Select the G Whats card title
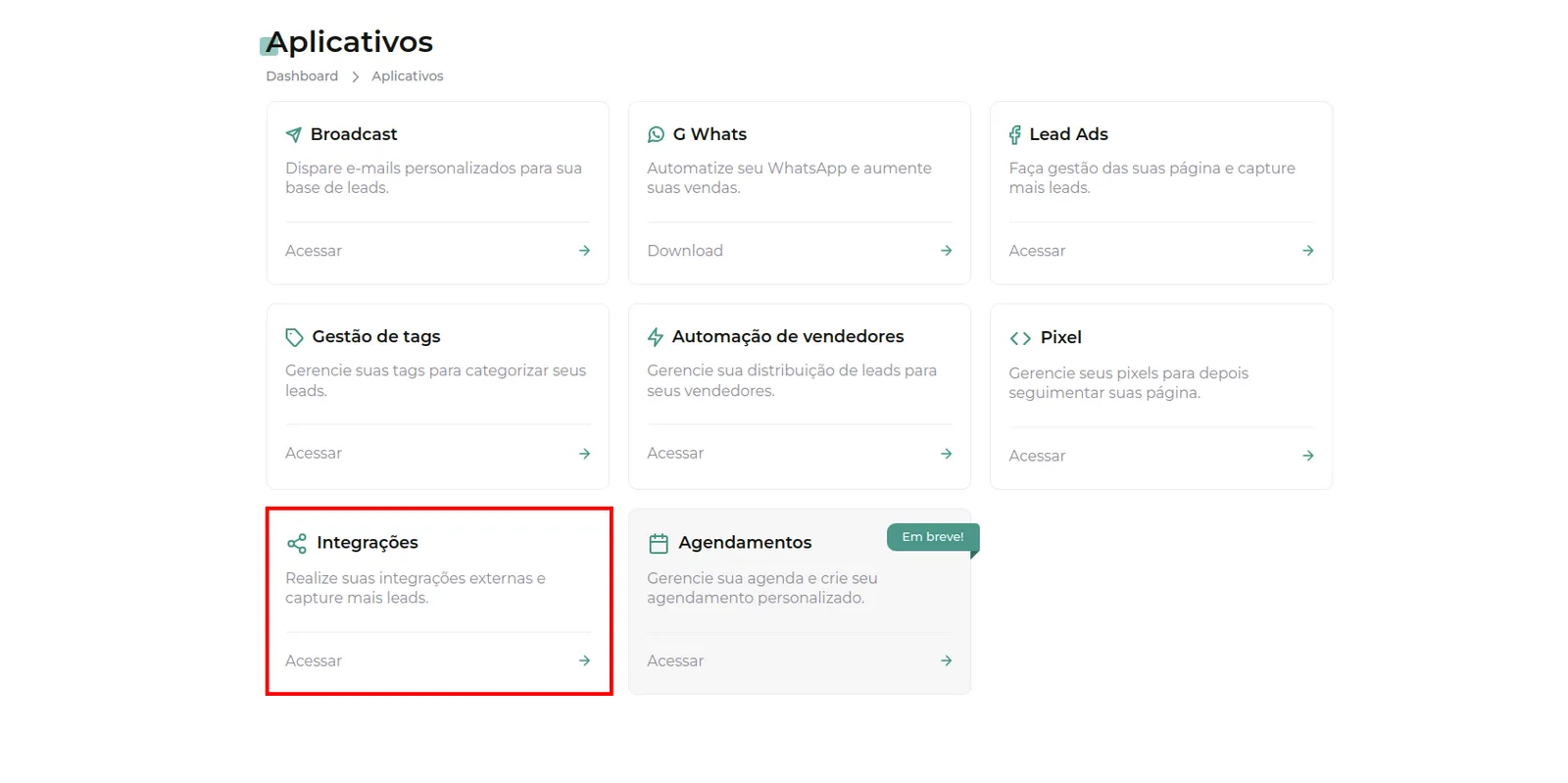The height and width of the screenshot is (783, 1568). (x=710, y=134)
